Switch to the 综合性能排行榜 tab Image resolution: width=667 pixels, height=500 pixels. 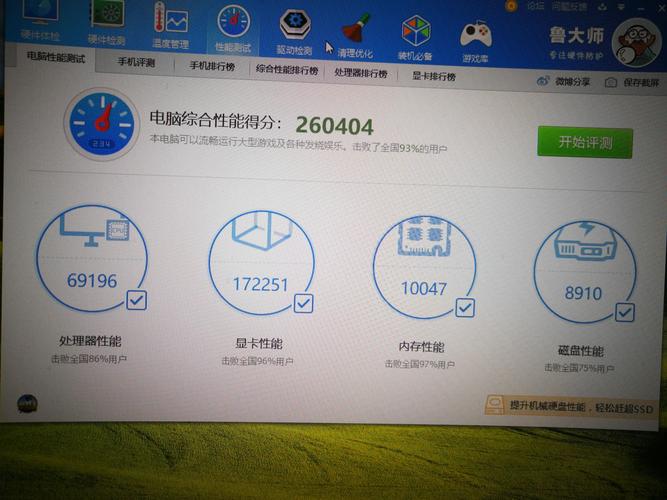point(287,69)
